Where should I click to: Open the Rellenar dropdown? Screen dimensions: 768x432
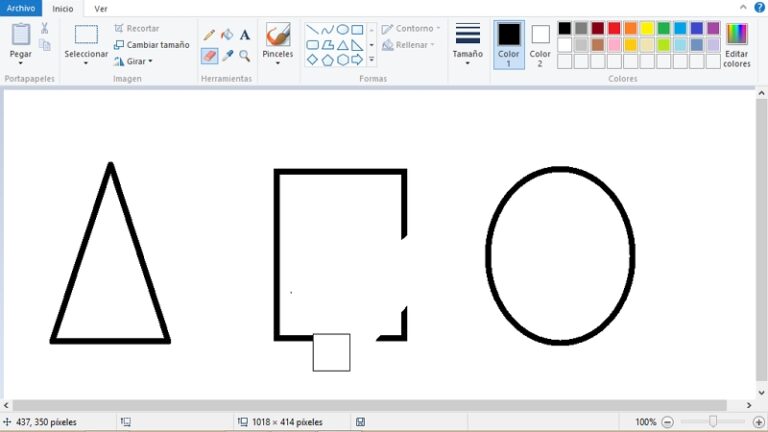click(408, 45)
